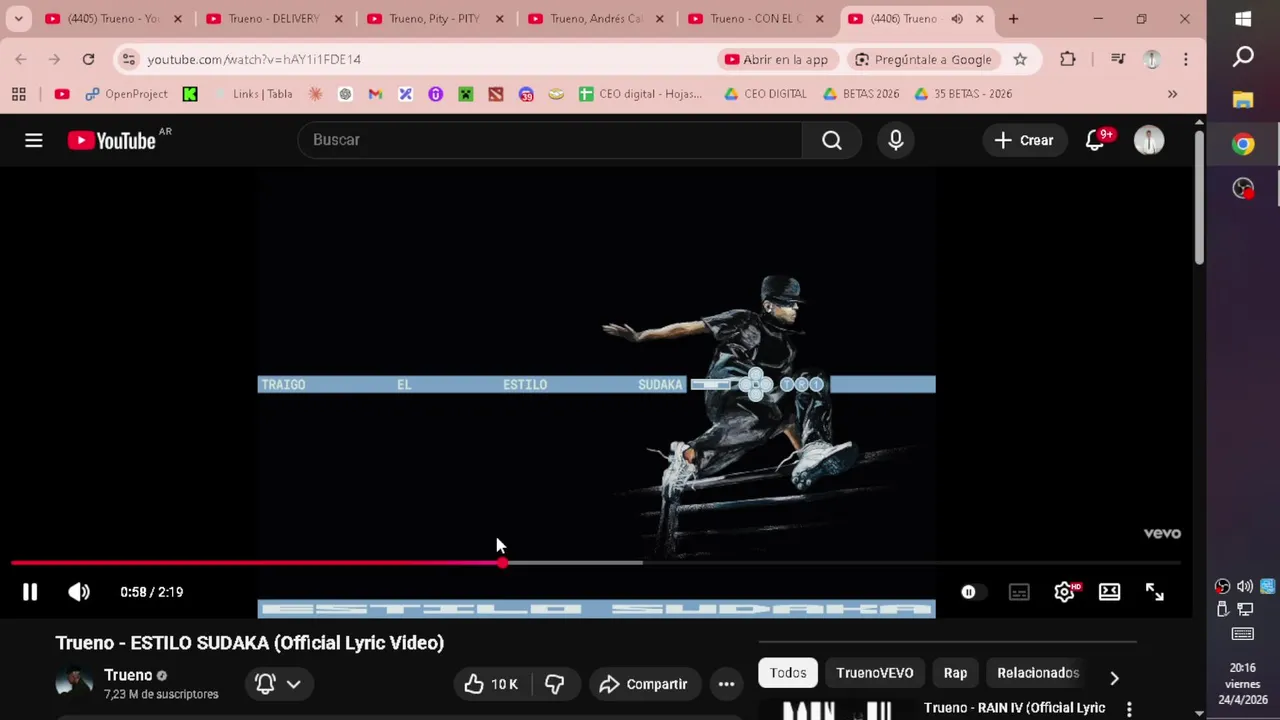
Task: Switch to Trueno, Pity tab
Action: tap(434, 19)
